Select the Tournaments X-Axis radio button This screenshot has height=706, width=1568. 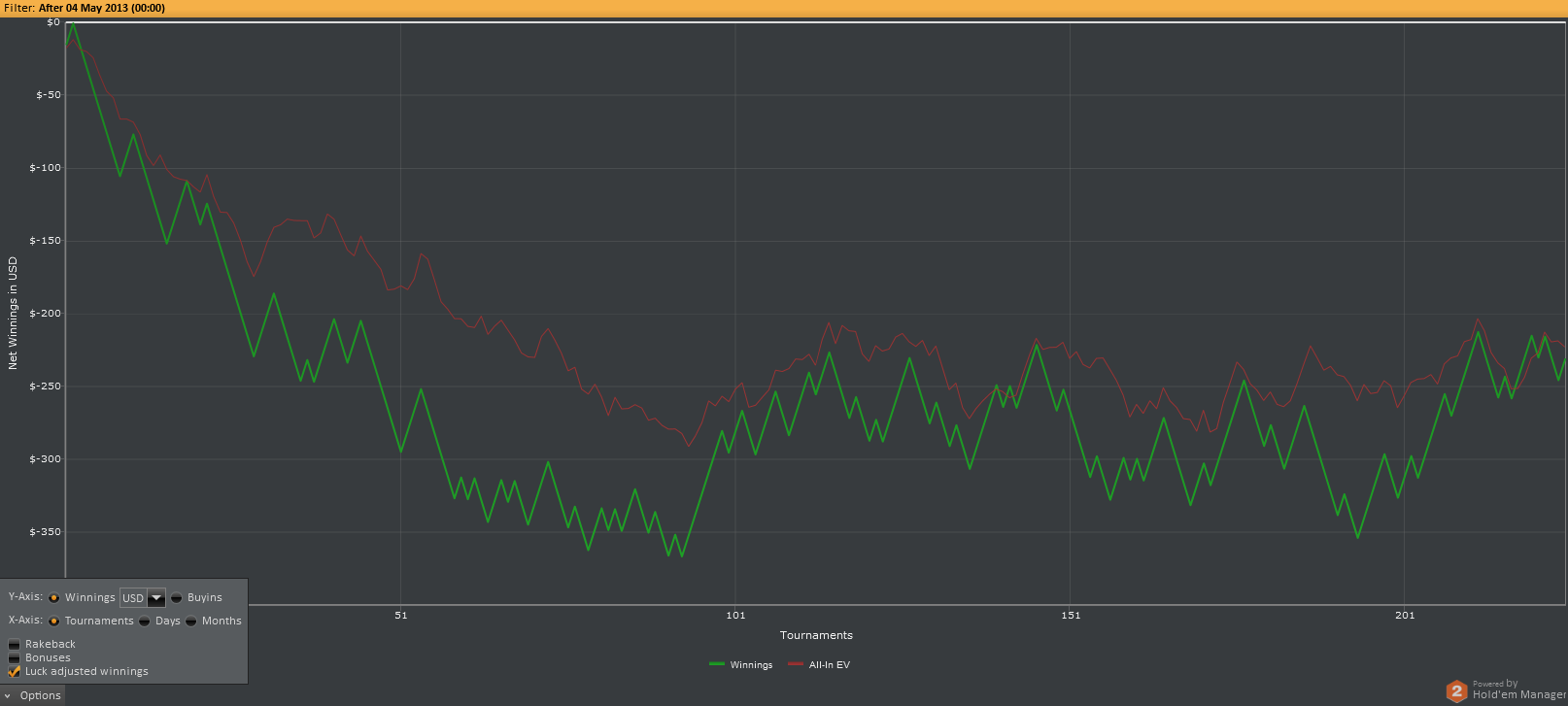pyautogui.click(x=54, y=622)
